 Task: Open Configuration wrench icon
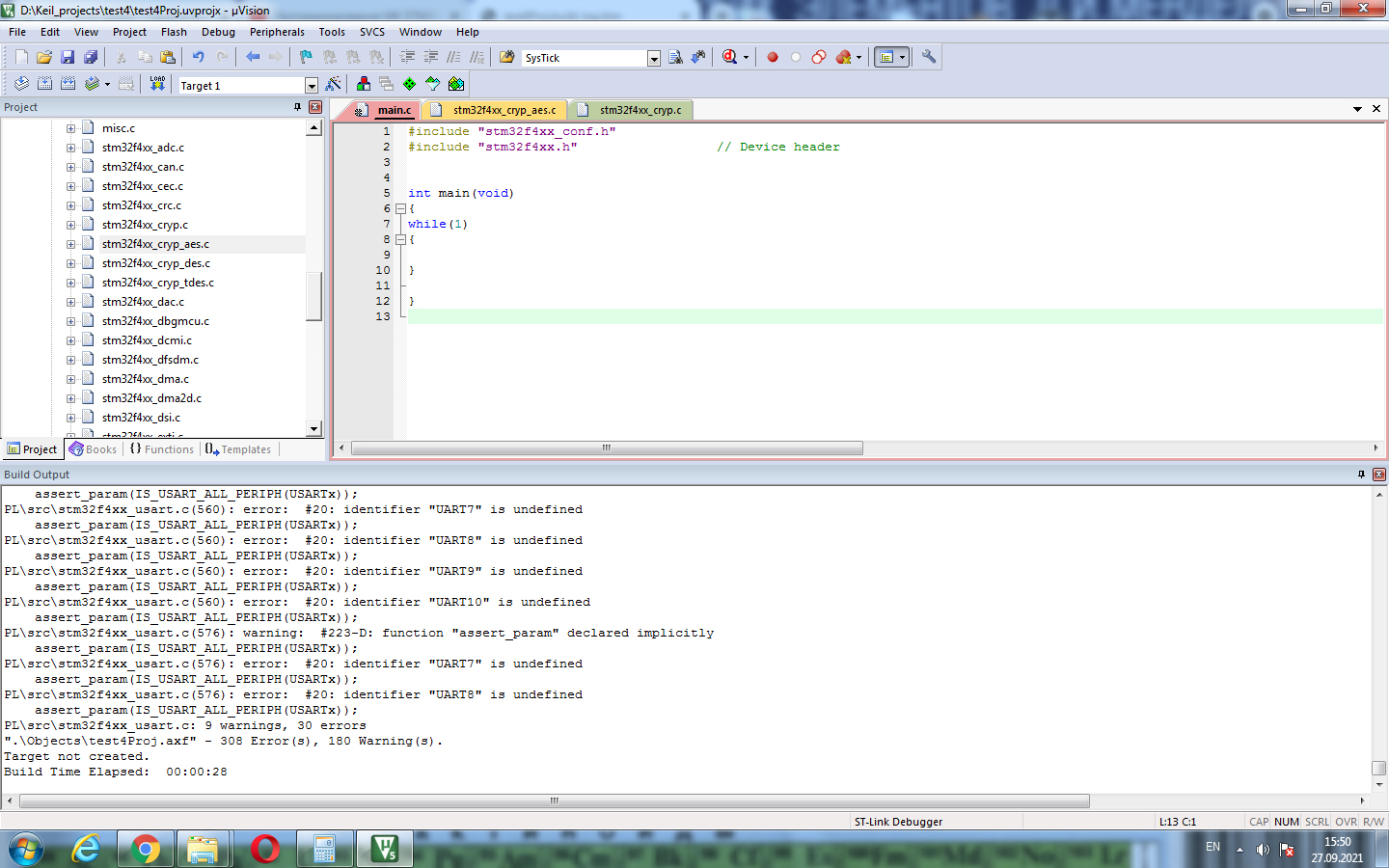point(929,58)
